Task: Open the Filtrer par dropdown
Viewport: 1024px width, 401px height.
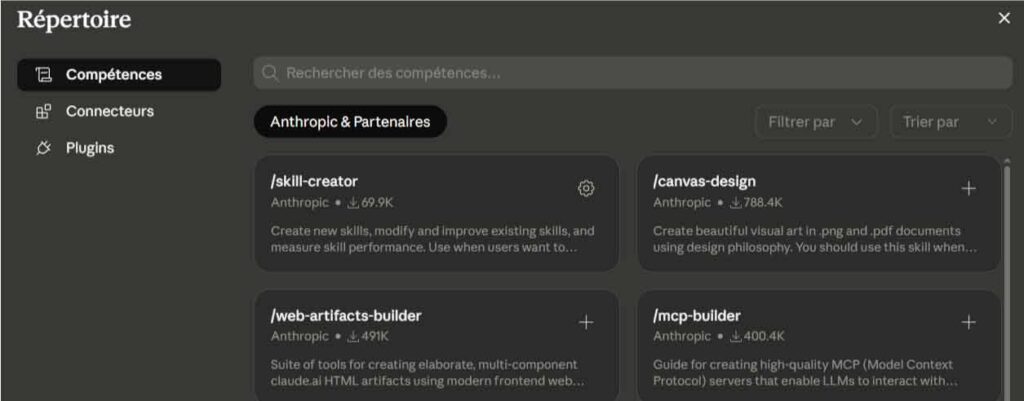Action: pyautogui.click(x=816, y=122)
